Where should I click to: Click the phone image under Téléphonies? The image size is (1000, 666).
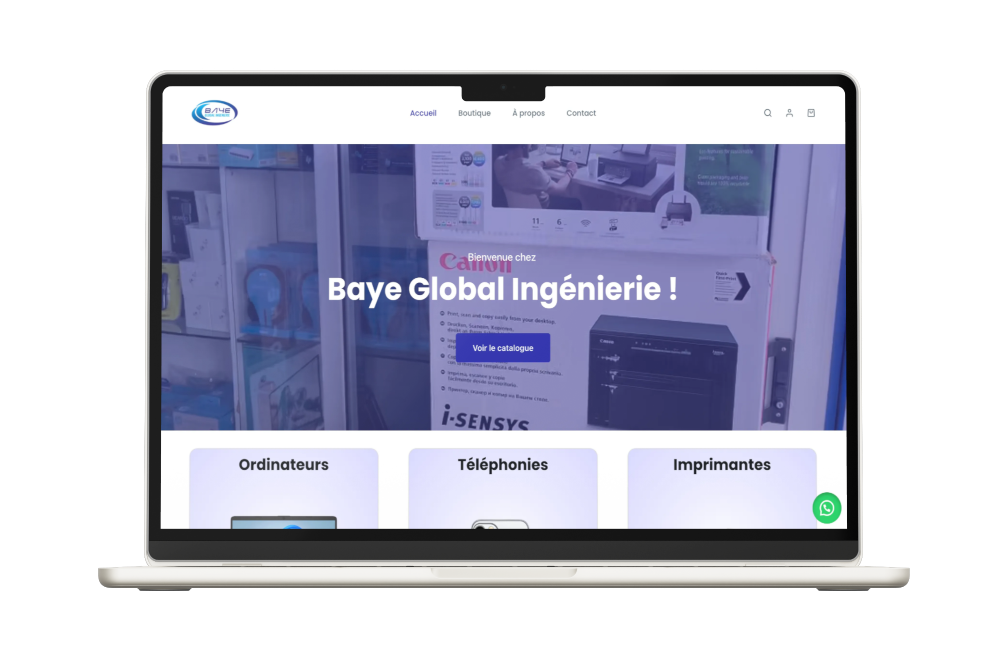pos(500,524)
